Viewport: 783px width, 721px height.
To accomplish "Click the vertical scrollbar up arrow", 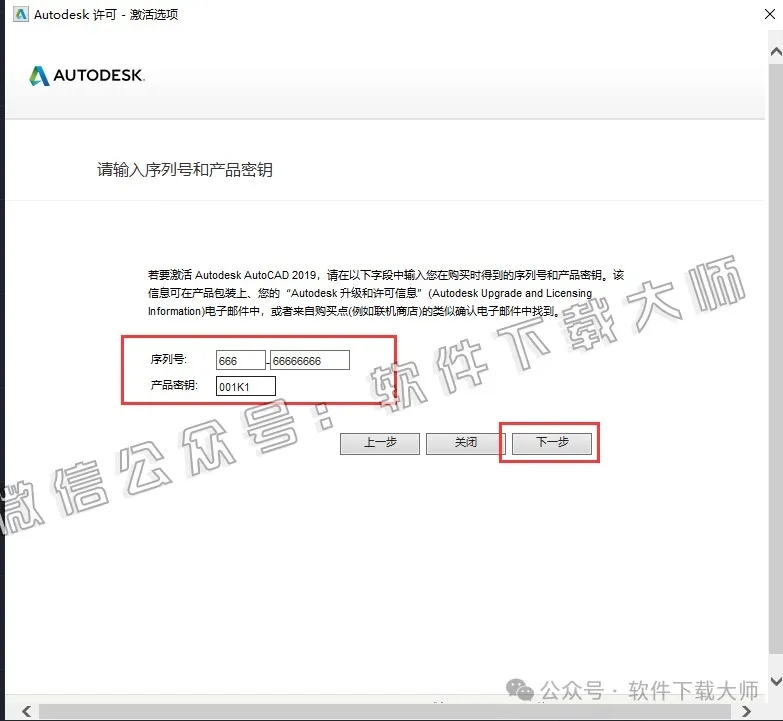I will (776, 51).
